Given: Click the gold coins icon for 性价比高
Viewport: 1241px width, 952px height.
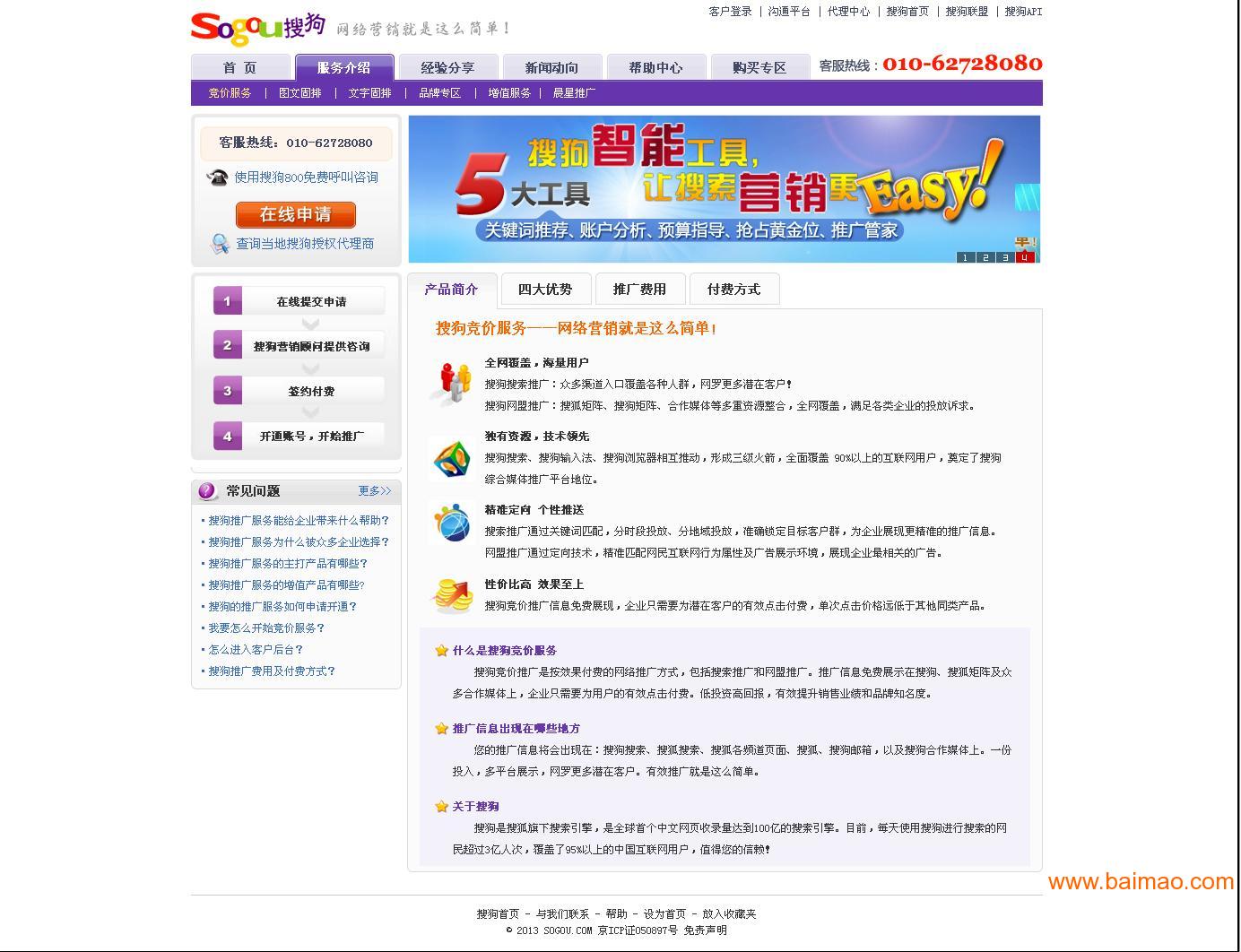Looking at the screenshot, I should click(452, 594).
